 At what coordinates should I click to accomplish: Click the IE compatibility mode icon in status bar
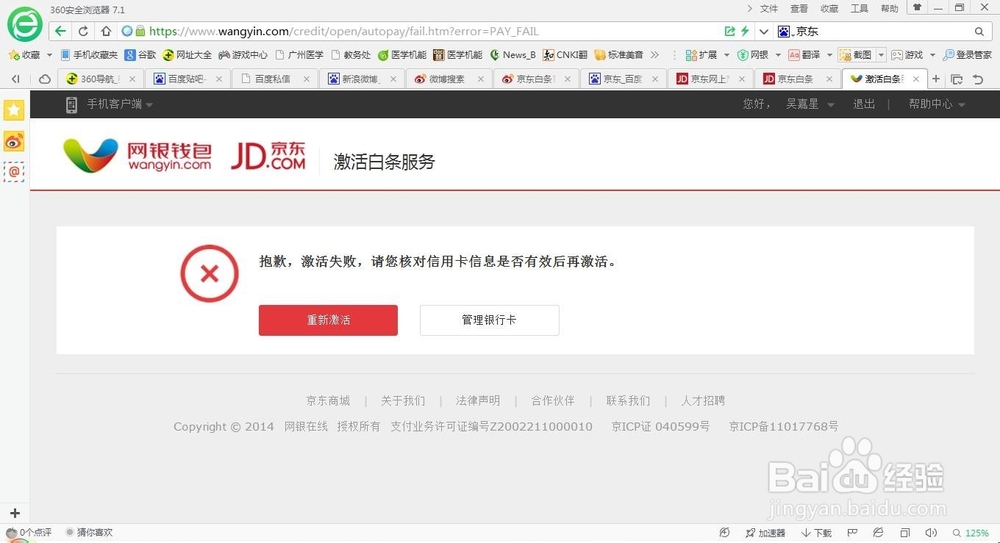coord(878,533)
